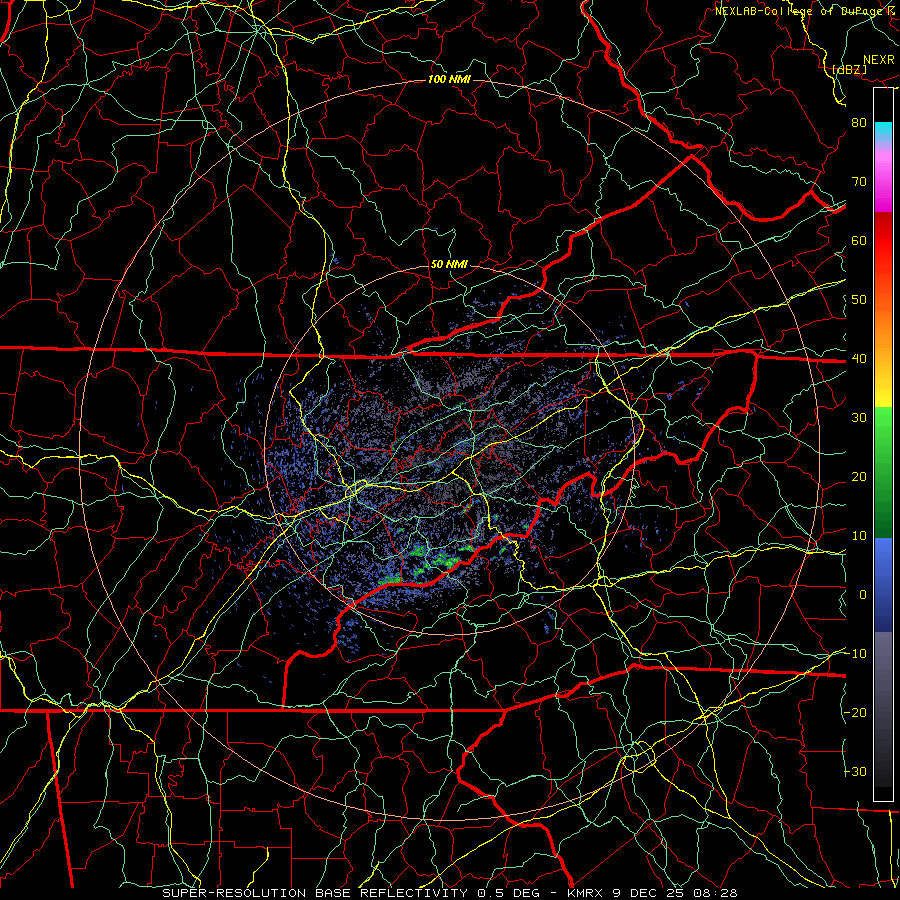Select the 20 dBZ scale label
Viewport: 900px width, 900px height.
(859, 477)
